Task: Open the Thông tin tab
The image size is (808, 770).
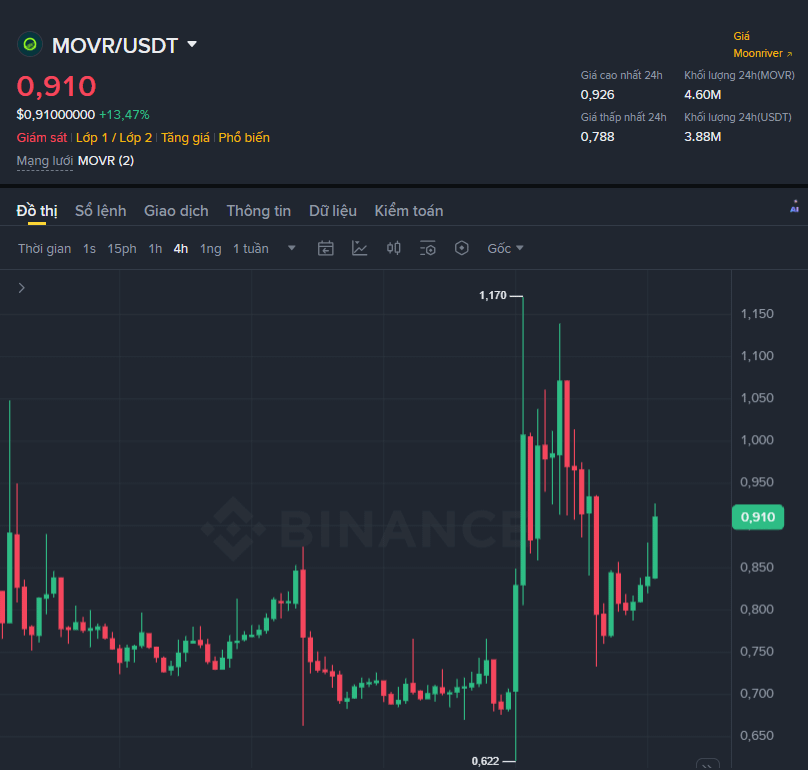Action: coord(259,211)
